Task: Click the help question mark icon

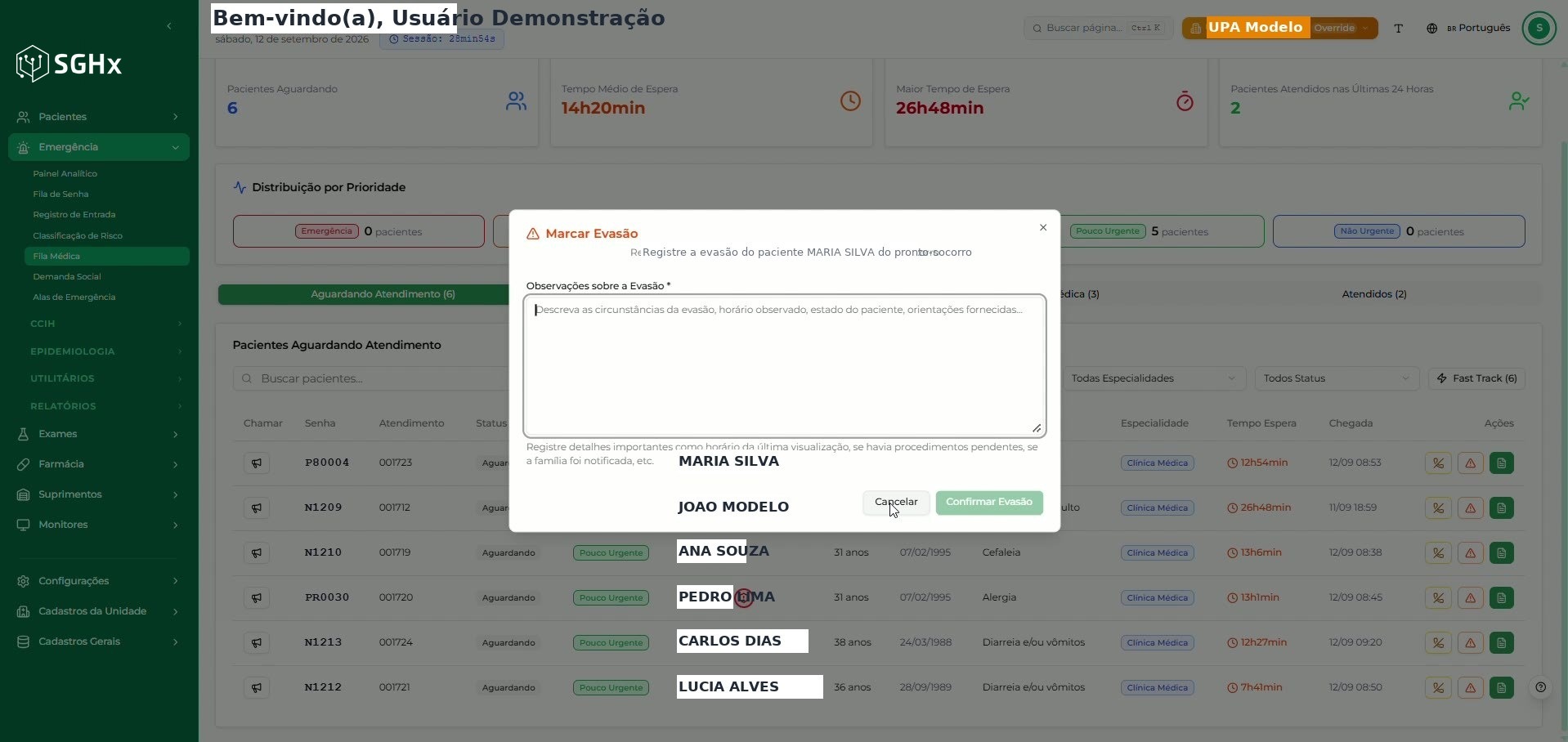Action: (x=1540, y=687)
